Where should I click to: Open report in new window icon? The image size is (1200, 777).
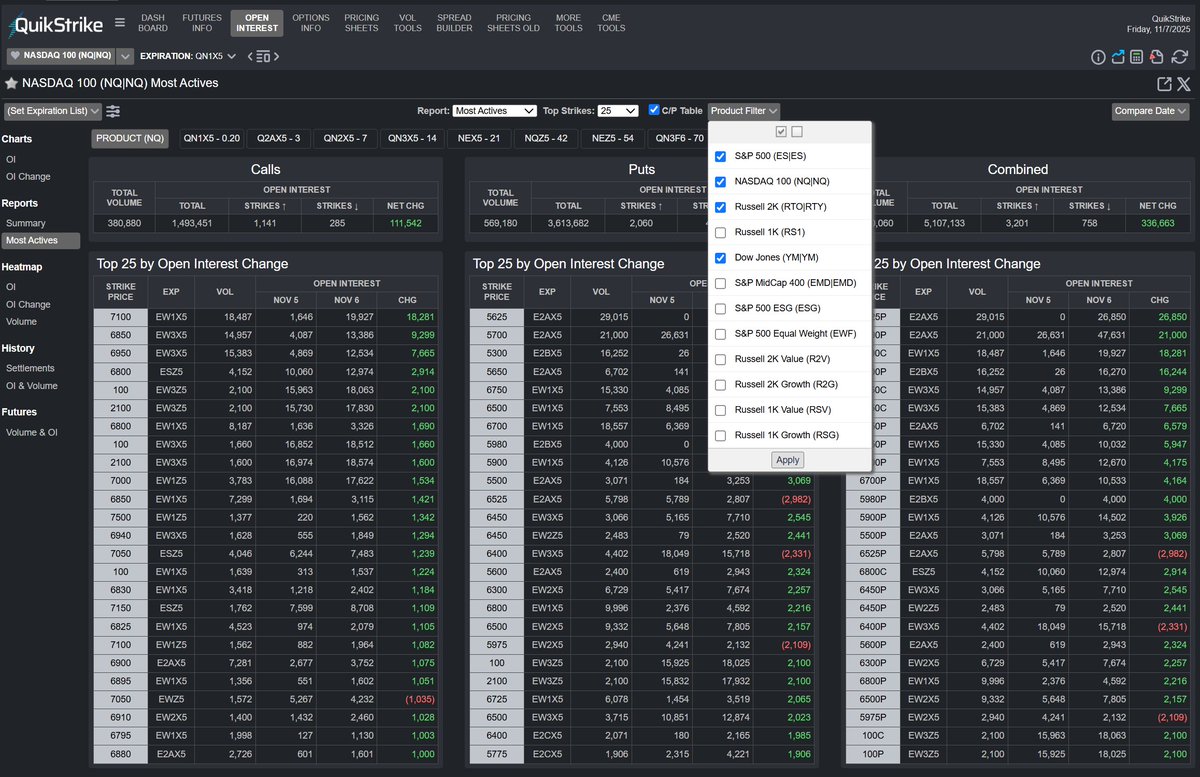[1164, 84]
